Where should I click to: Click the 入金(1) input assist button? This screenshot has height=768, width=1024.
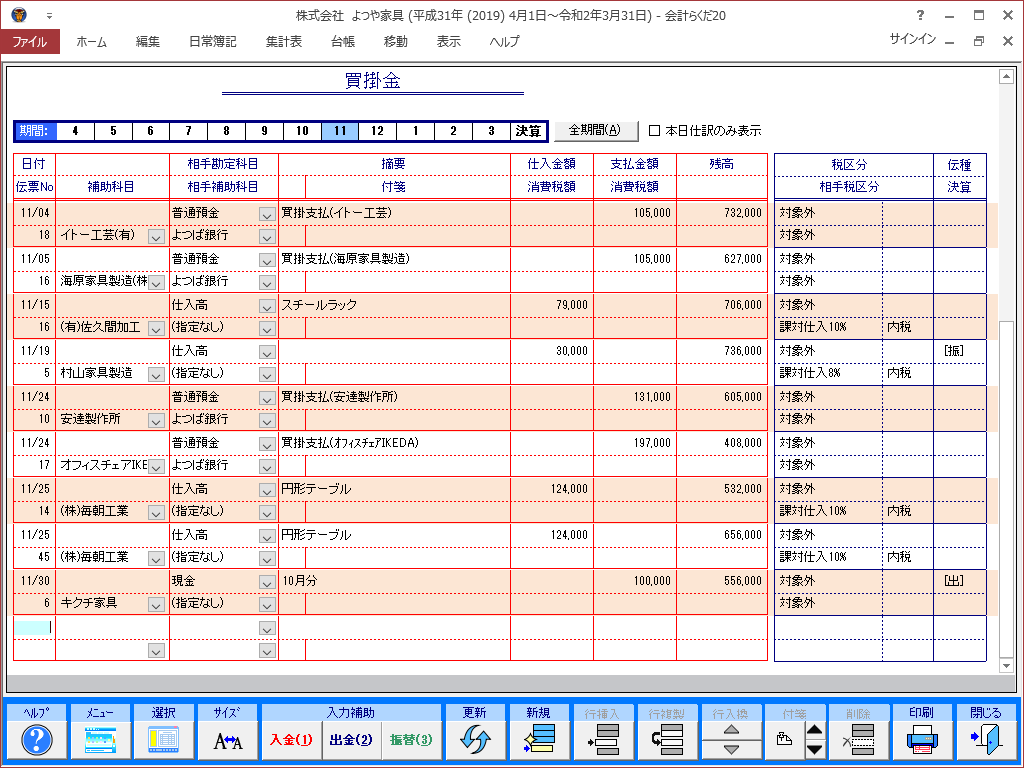[291, 740]
